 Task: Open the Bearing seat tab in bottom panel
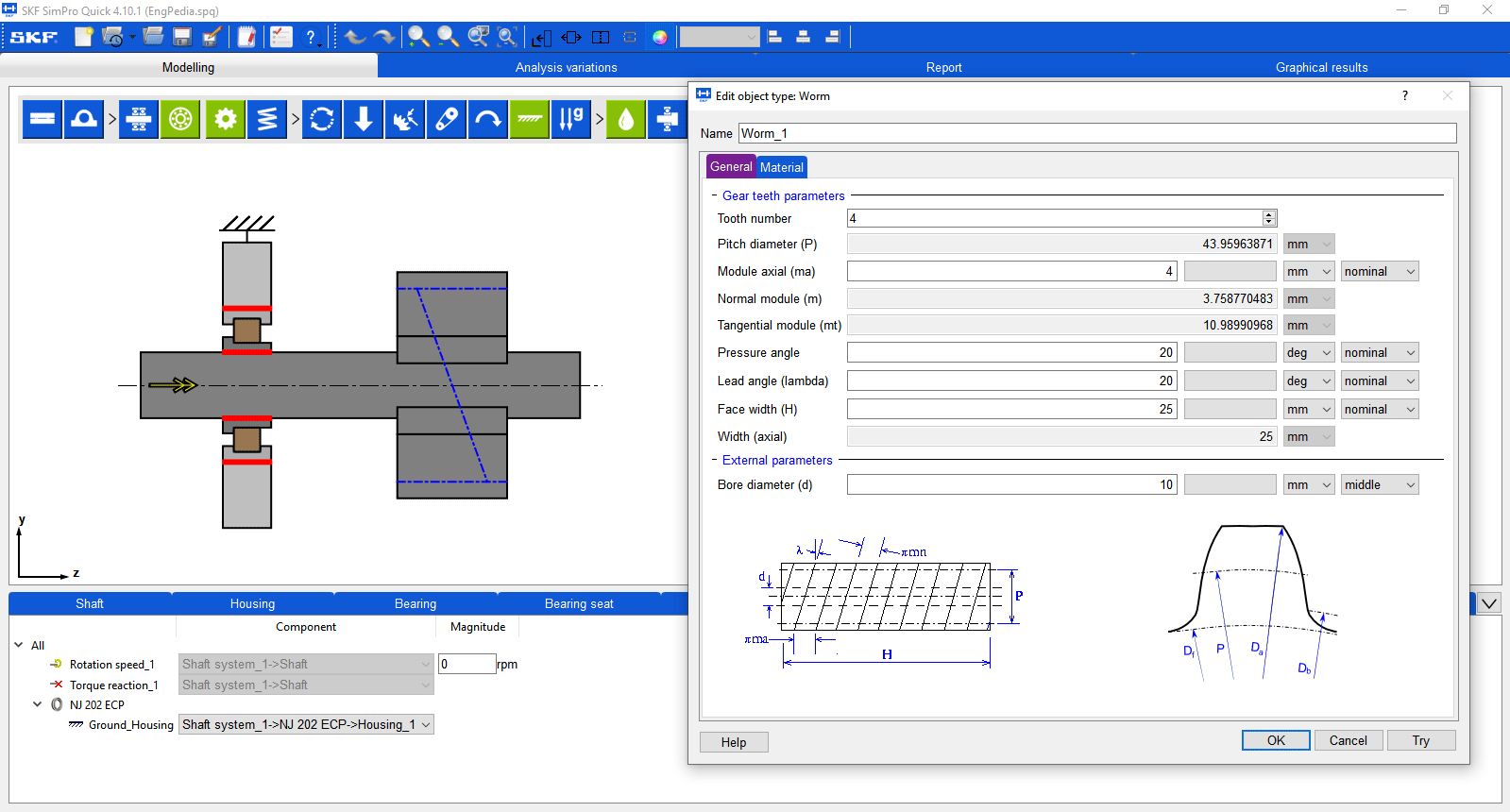[579, 603]
